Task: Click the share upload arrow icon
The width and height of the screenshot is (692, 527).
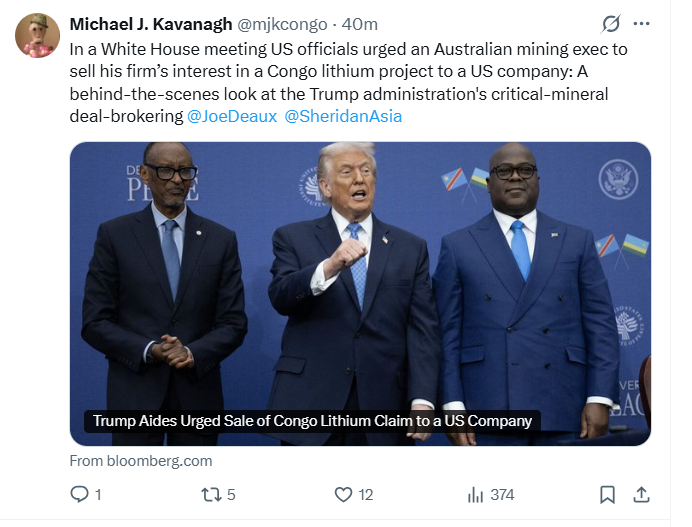Action: [642, 494]
